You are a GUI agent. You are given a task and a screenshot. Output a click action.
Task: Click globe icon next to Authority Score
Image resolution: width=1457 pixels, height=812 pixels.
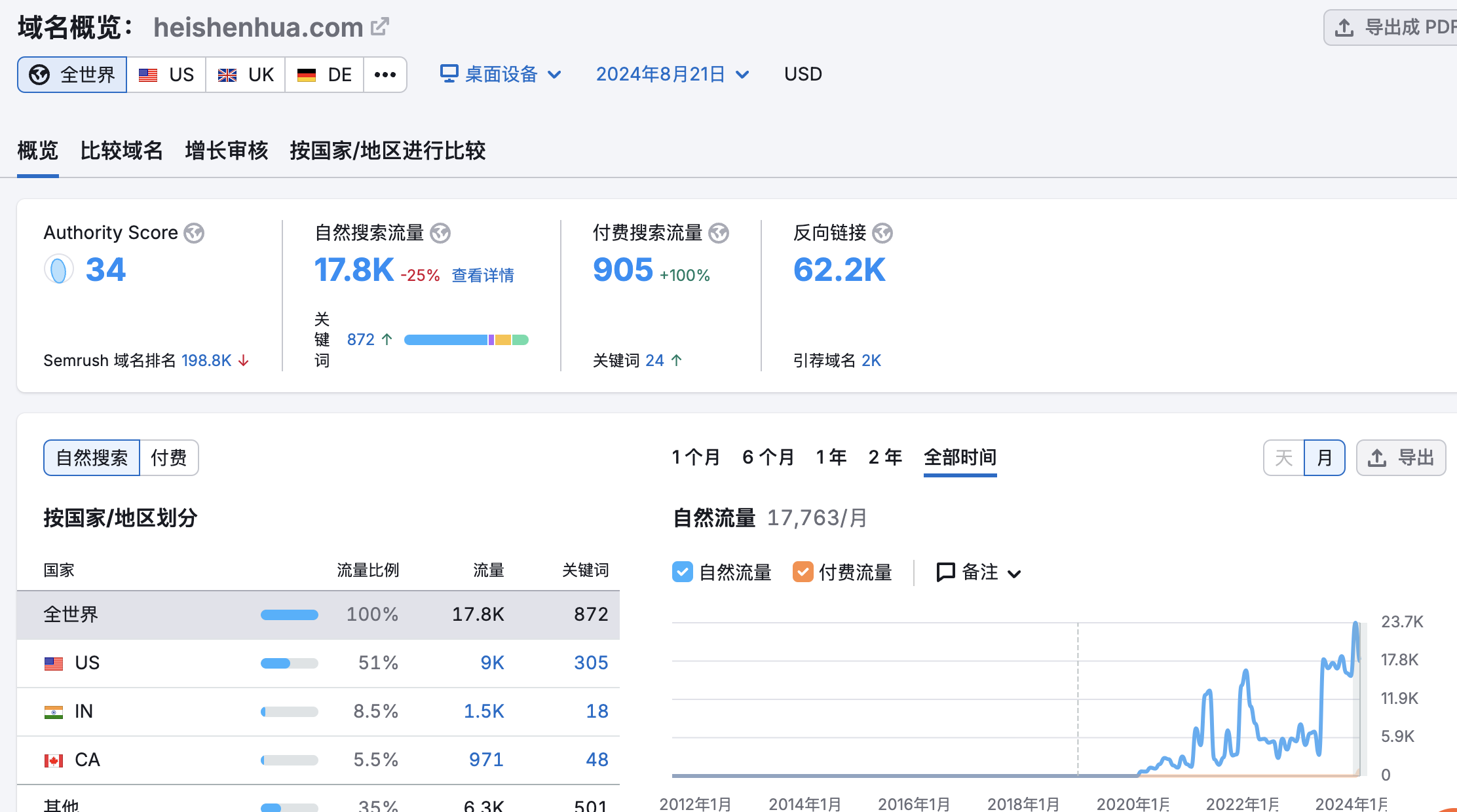coord(194,233)
